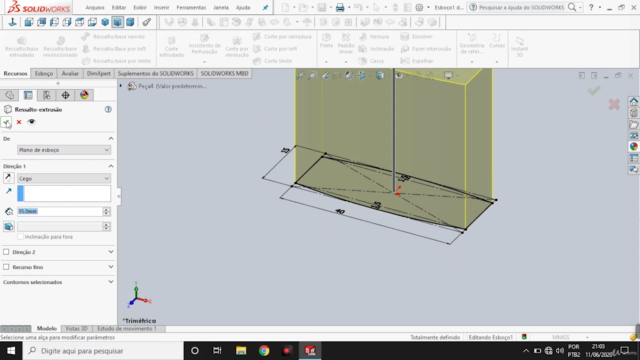Expand the Recurso fino section
The image size is (640, 360).
(x=111, y=267)
